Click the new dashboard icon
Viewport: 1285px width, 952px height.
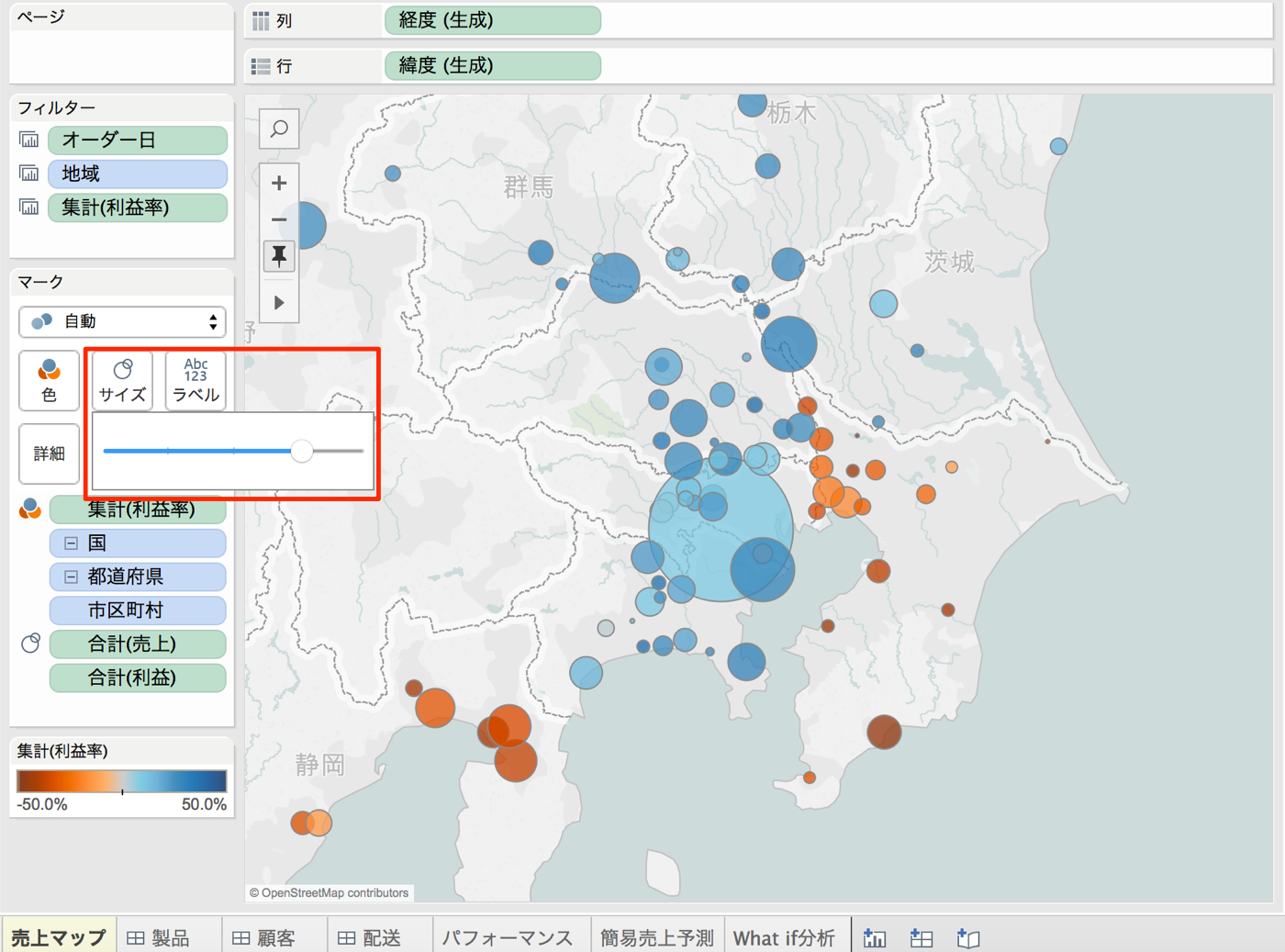click(x=922, y=937)
